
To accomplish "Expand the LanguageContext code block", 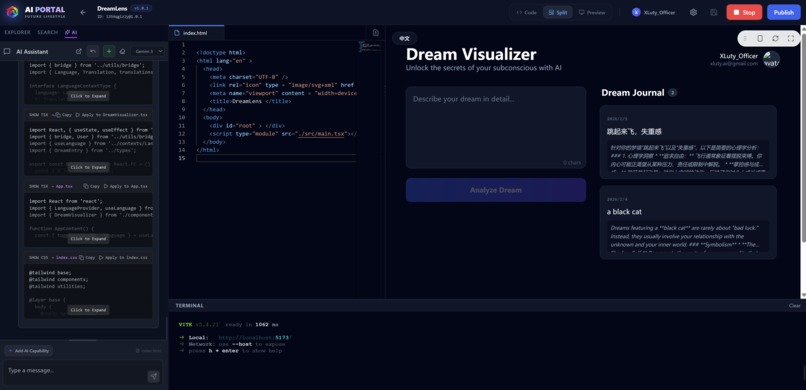I will [88, 96].
